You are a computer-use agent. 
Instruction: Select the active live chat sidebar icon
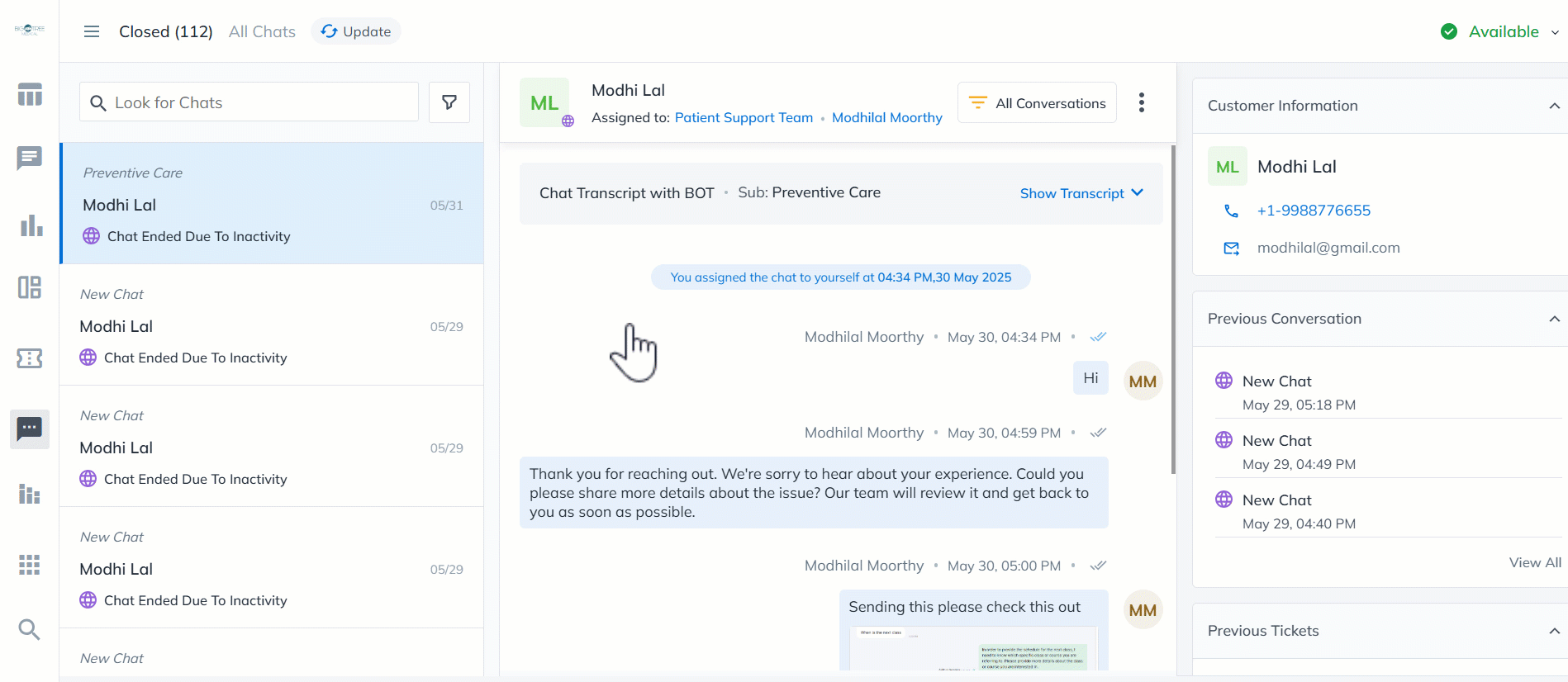30,429
